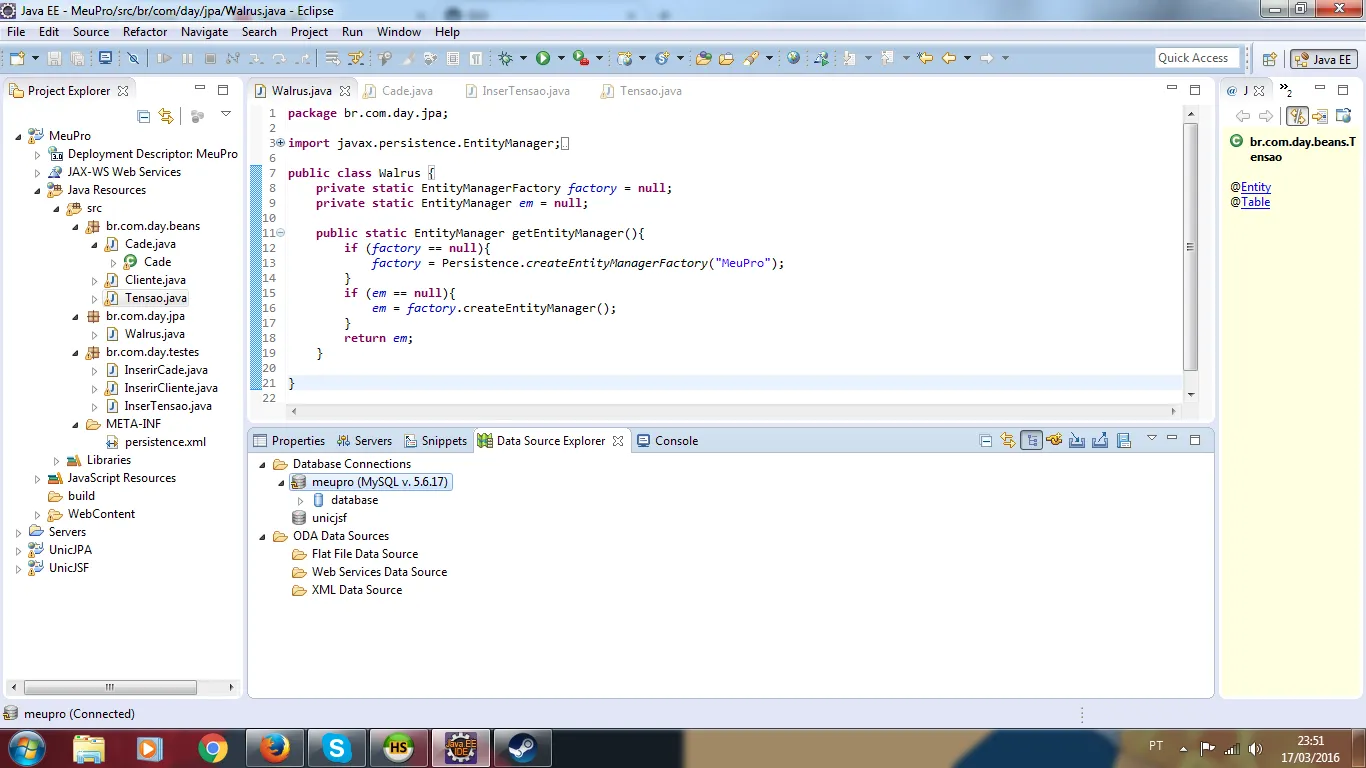Switch to the Console tab
The height and width of the screenshot is (768, 1366).
pos(667,441)
